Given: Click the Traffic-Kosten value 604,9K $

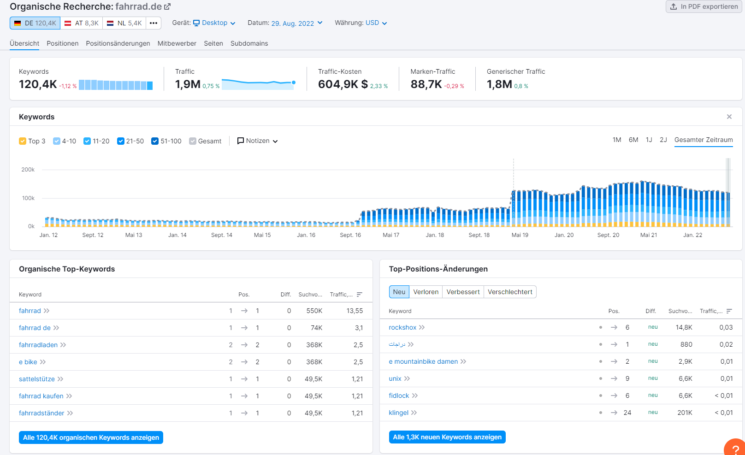Looking at the screenshot, I should point(343,85).
